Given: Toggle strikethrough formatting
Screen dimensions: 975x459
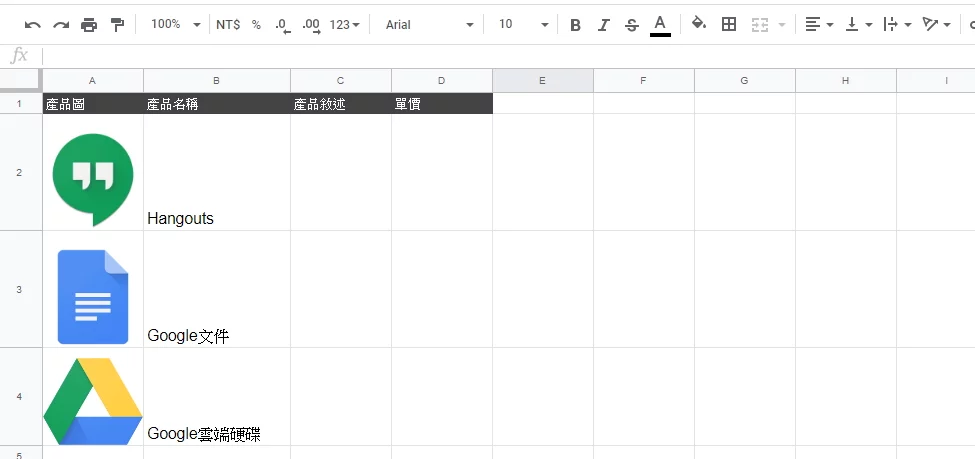Looking at the screenshot, I should pos(632,25).
